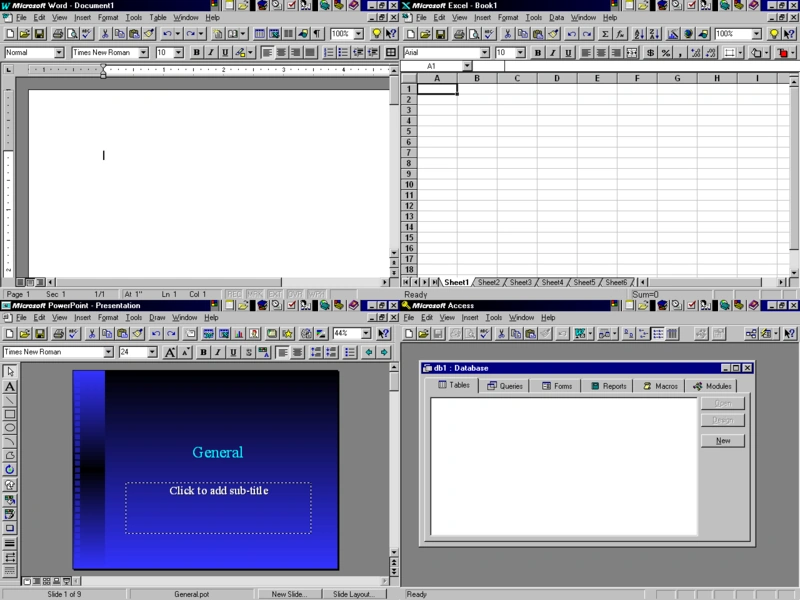
Task: Toggle Bold in Excel formatting toolbar
Action: tap(537, 53)
